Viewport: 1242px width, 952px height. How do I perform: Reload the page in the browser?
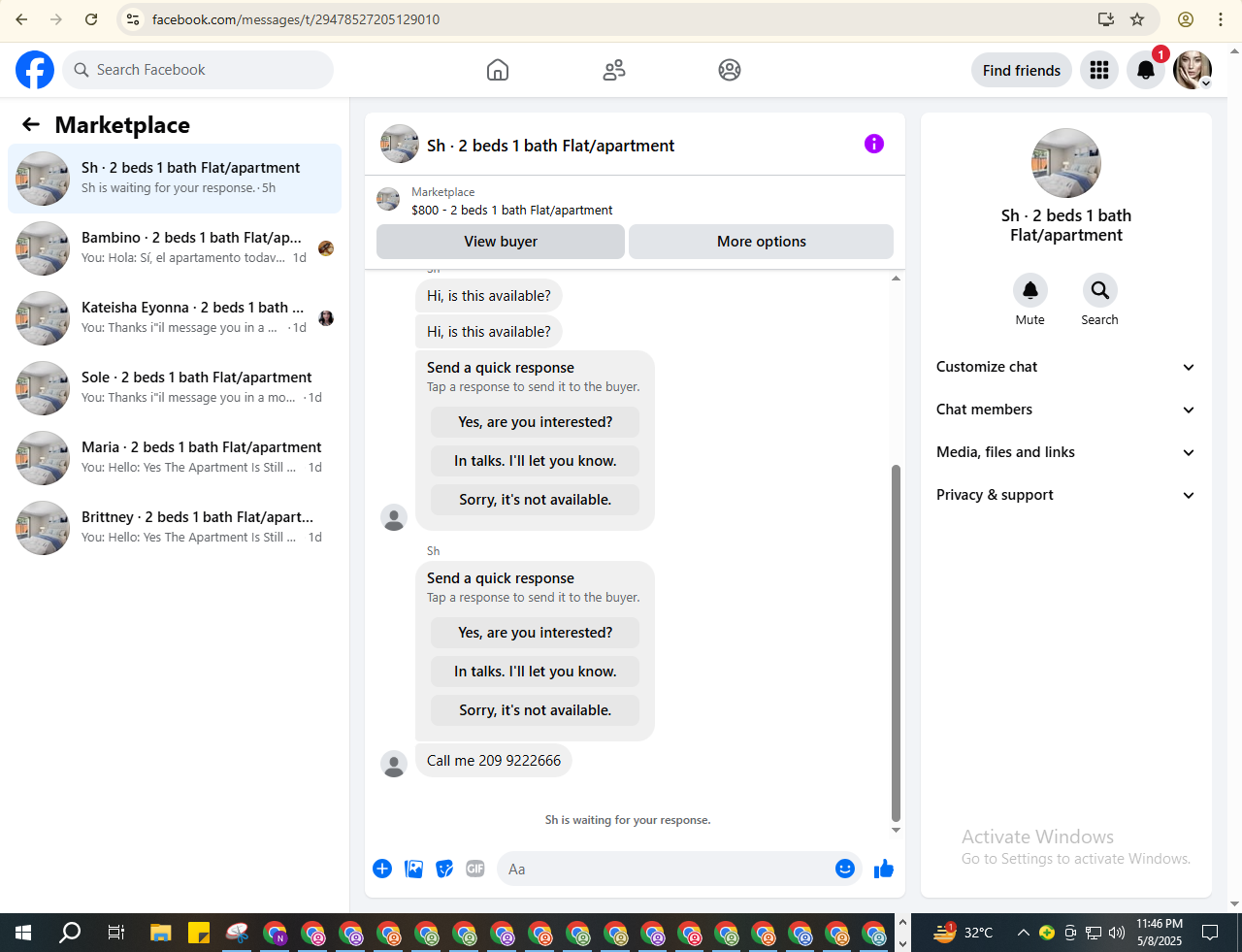pos(91,19)
